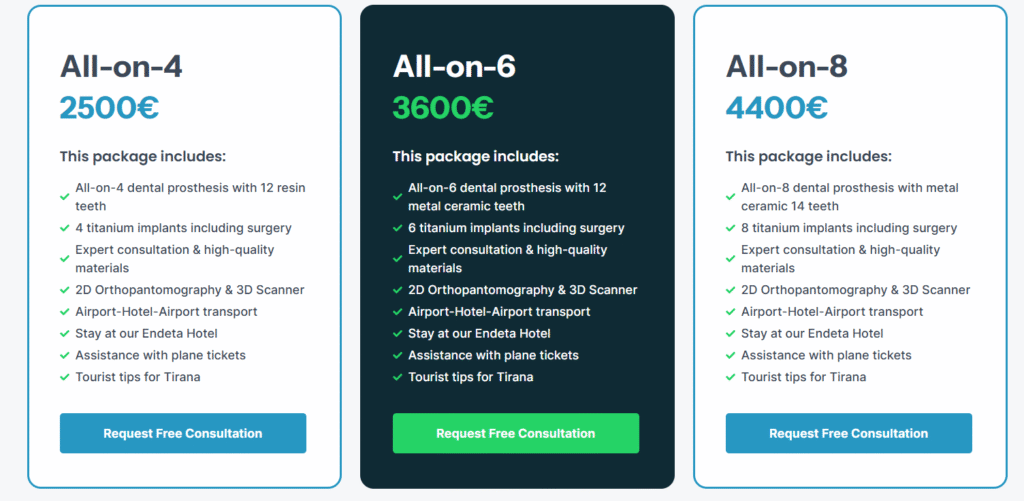
Task: Click the All-on-8 package heading
Action: click(x=787, y=67)
